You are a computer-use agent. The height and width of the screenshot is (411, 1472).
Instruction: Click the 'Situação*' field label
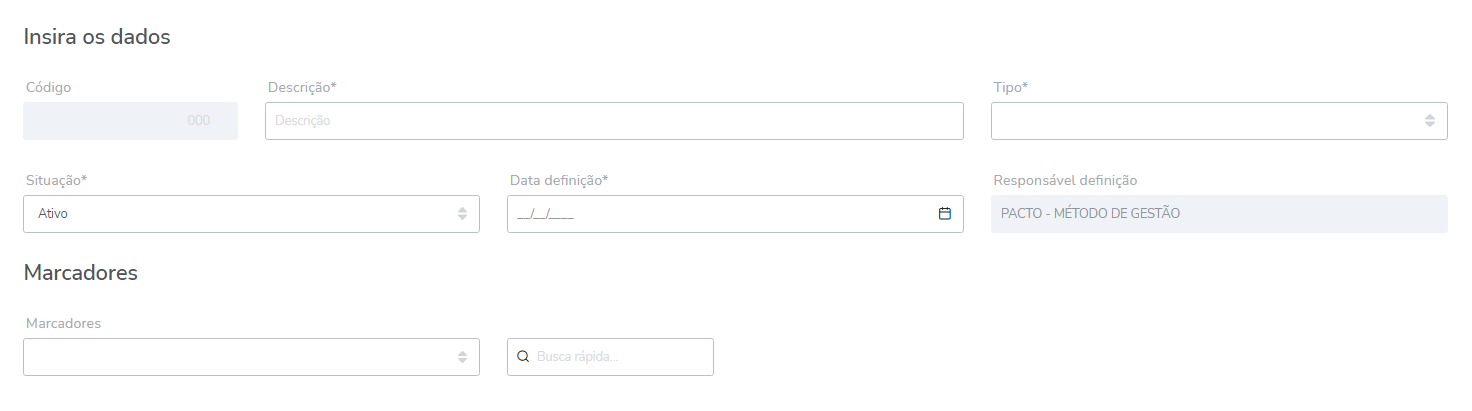pyautogui.click(x=56, y=180)
